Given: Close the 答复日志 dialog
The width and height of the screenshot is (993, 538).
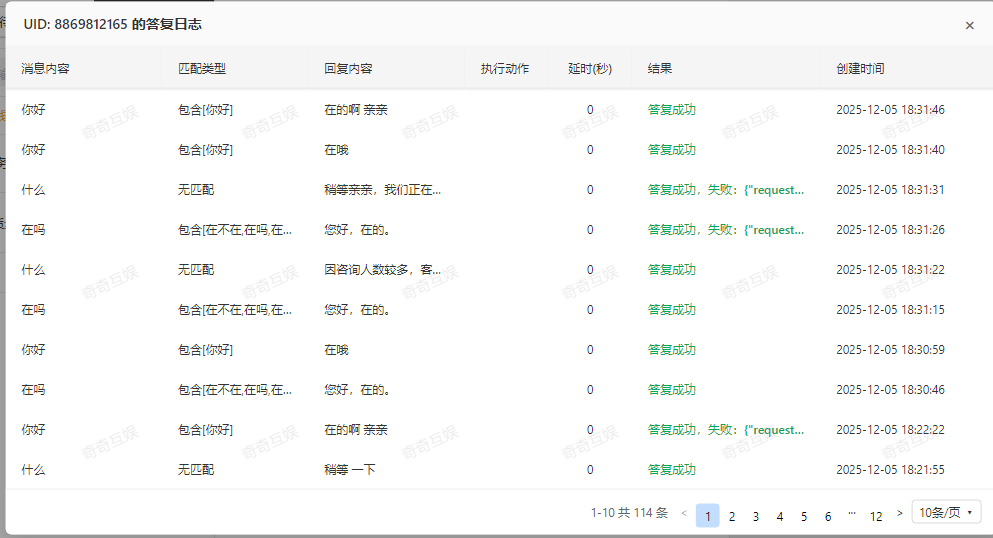Looking at the screenshot, I should pos(969,26).
